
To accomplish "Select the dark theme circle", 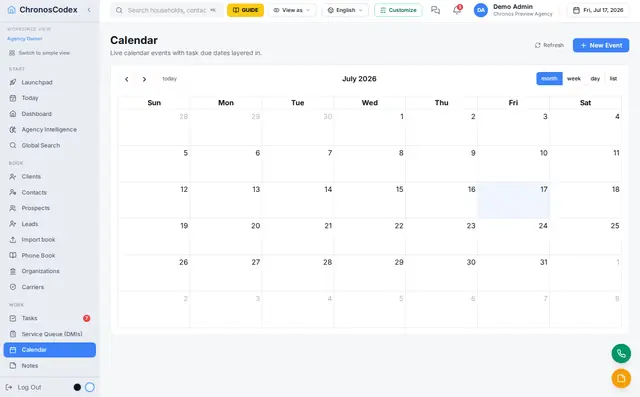I will point(77,387).
